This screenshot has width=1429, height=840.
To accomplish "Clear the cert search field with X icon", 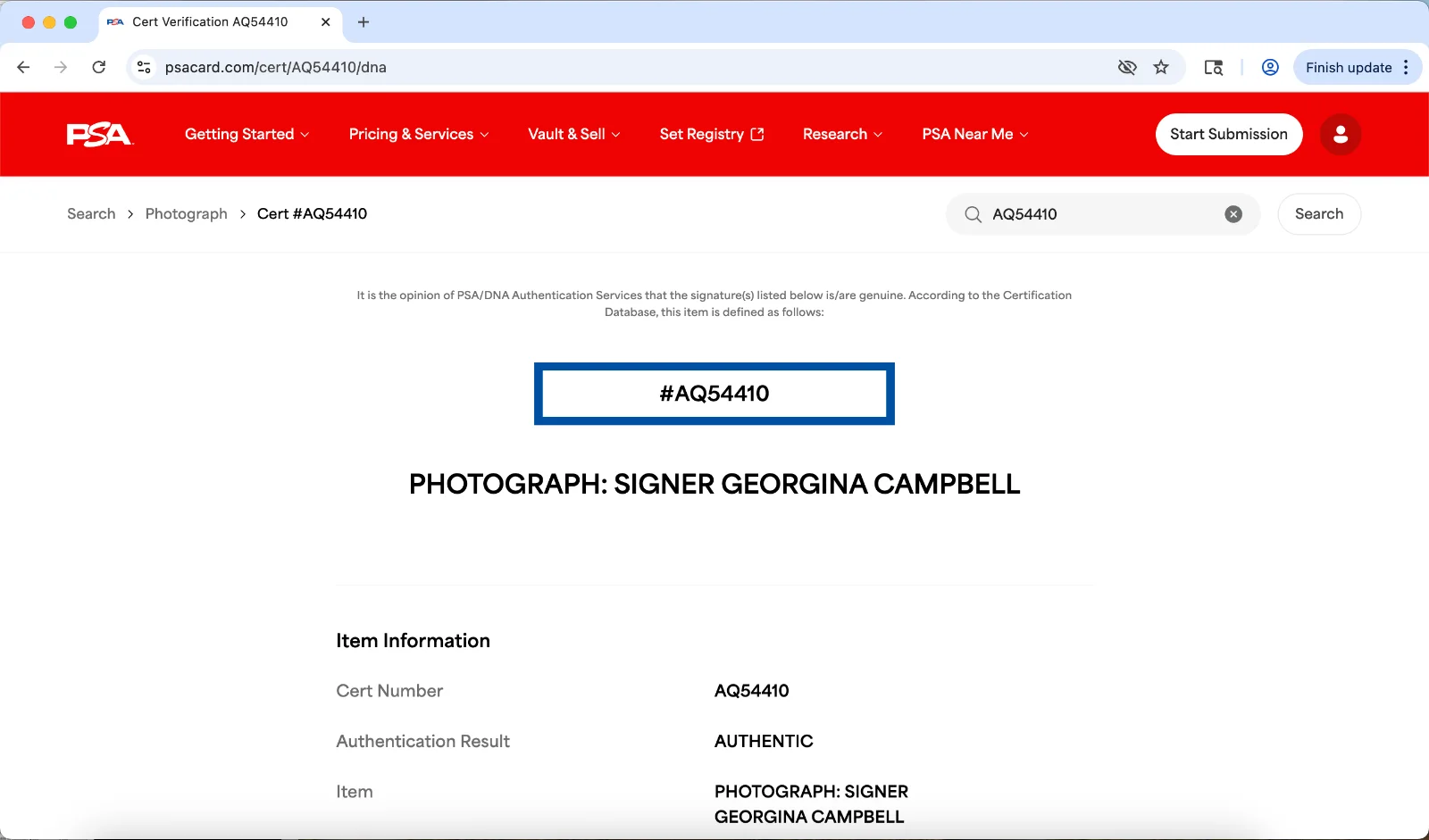I will pyautogui.click(x=1233, y=214).
